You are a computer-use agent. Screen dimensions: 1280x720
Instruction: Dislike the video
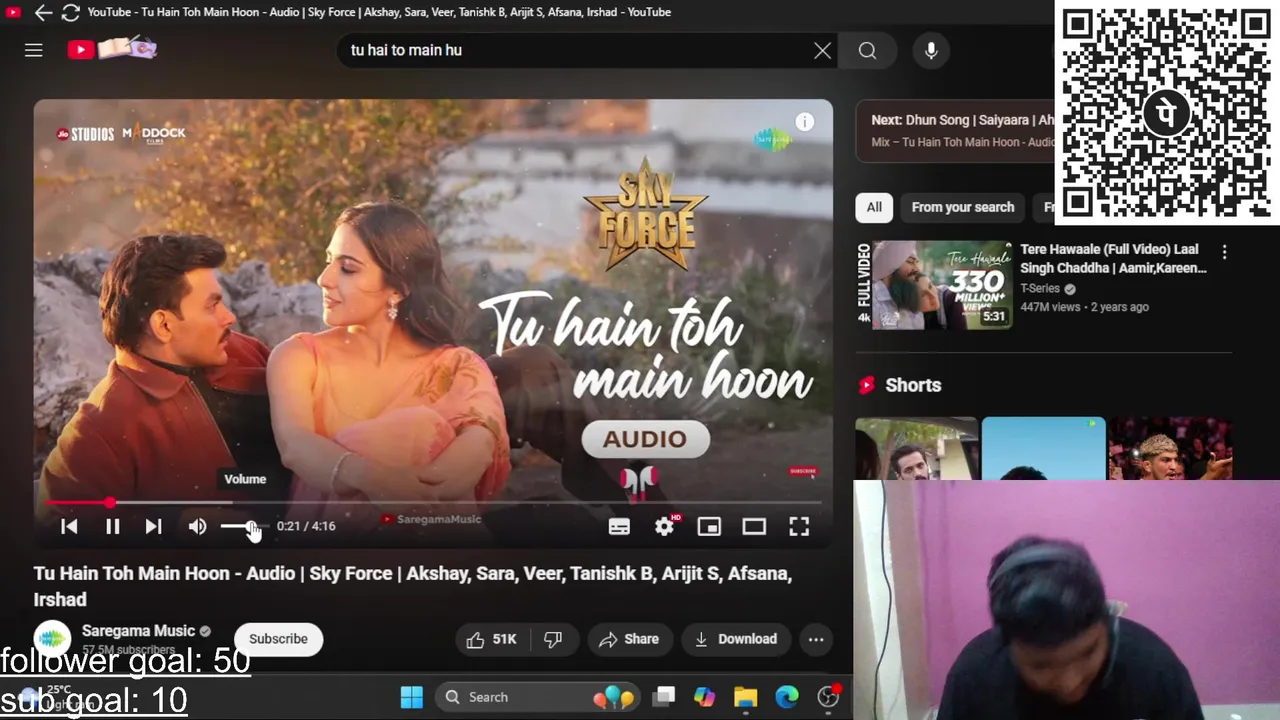[553, 639]
